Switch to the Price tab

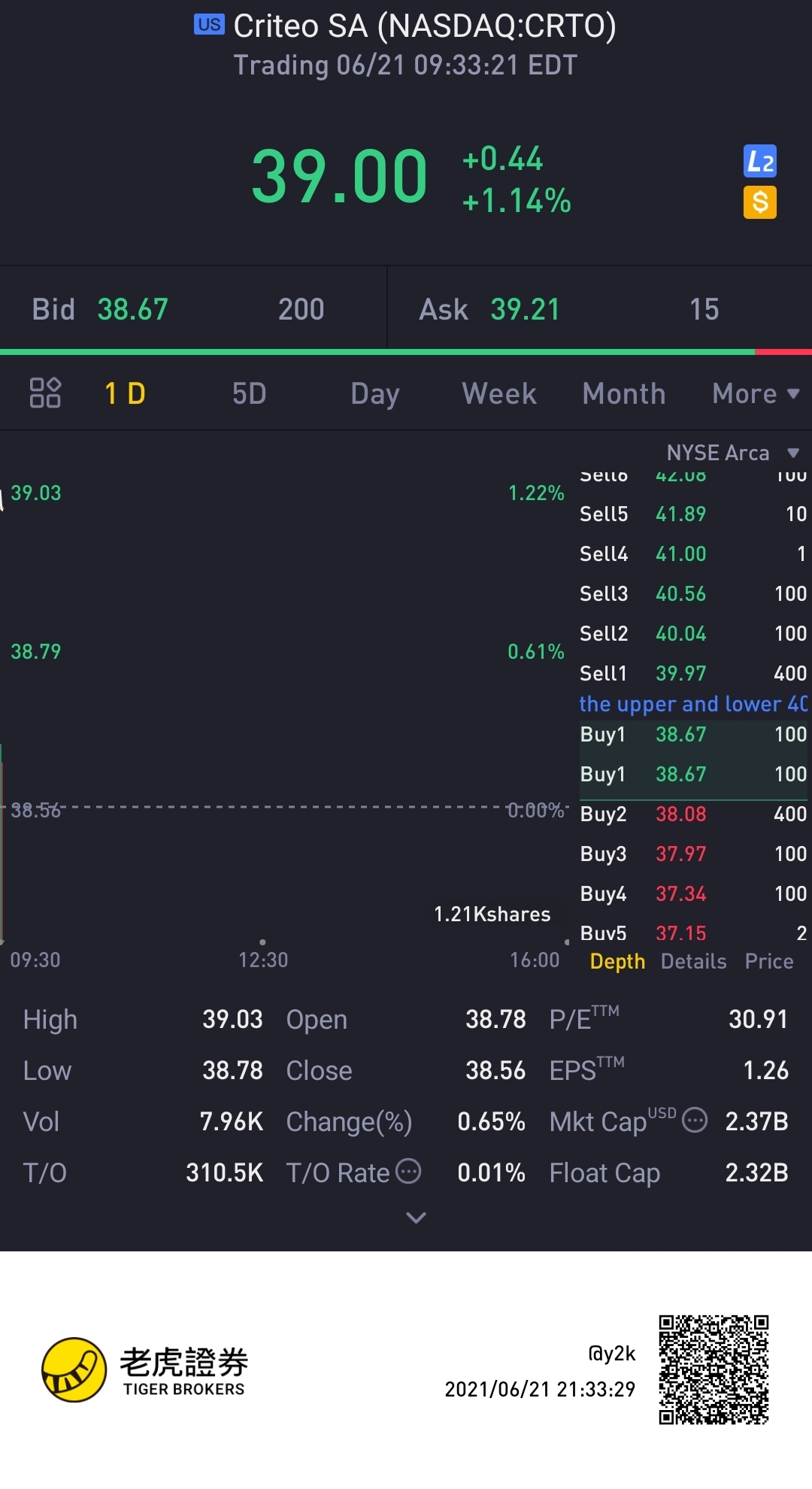tap(769, 961)
